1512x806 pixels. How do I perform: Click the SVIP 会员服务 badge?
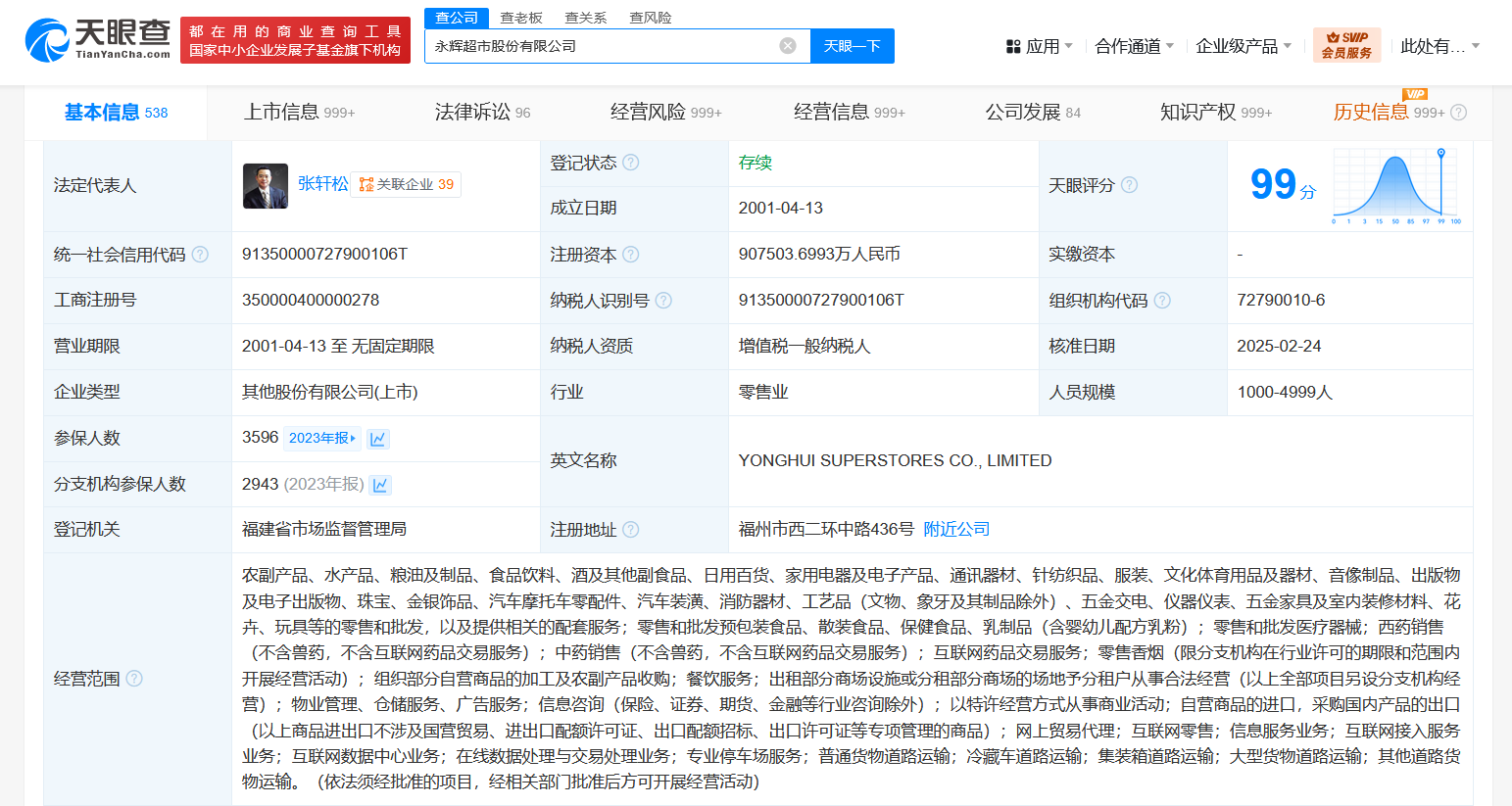coord(1346,45)
